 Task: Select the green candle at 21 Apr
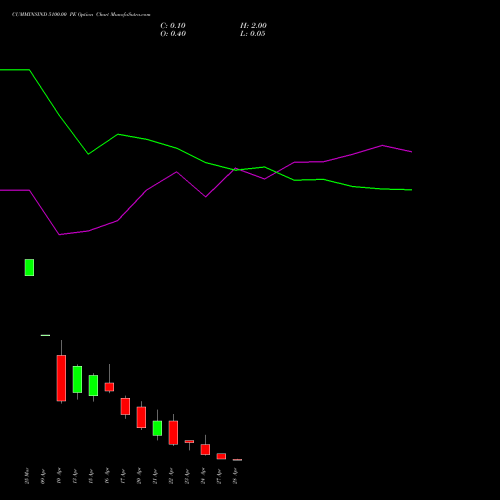(157, 428)
